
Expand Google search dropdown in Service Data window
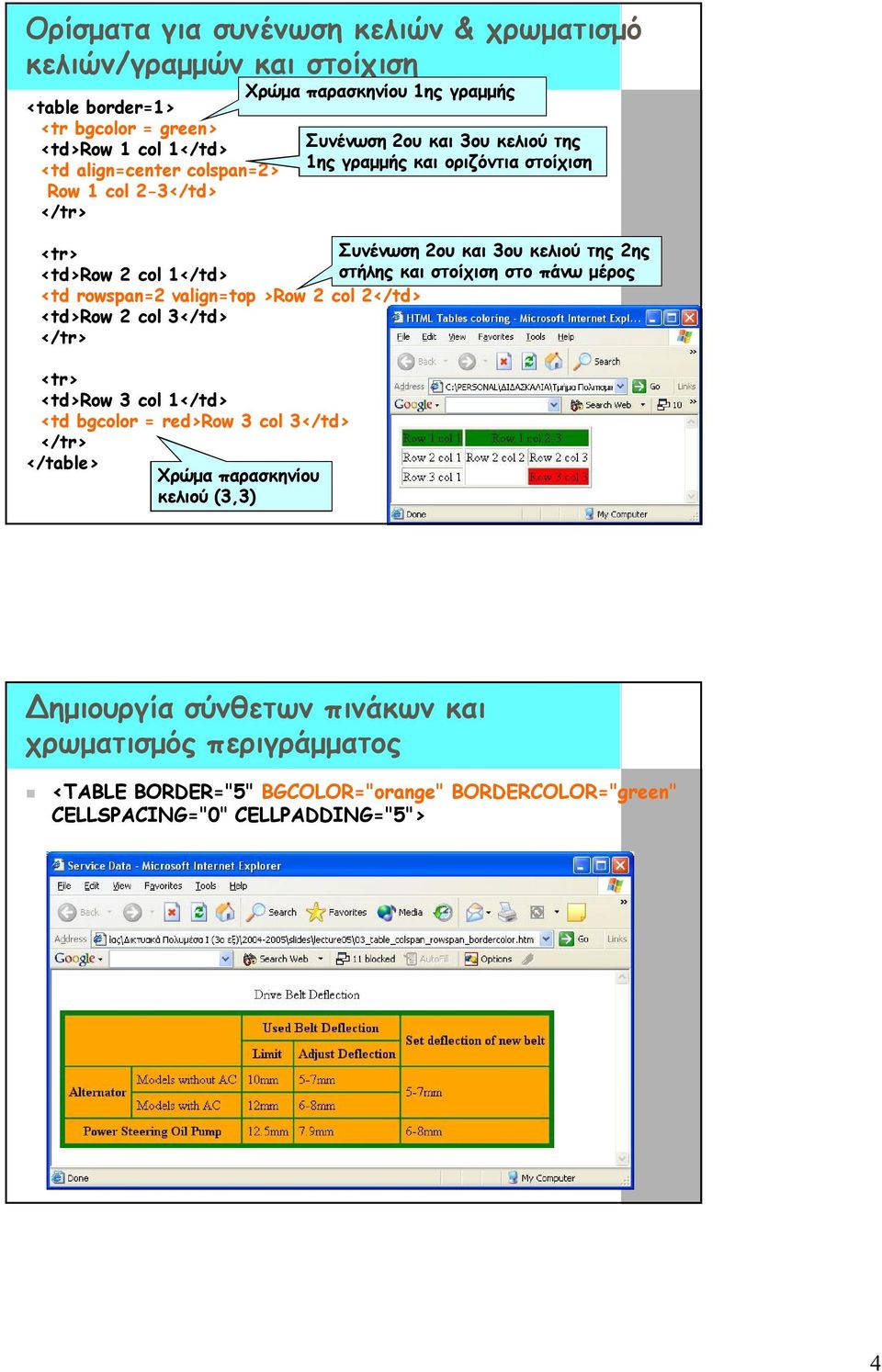226,959
